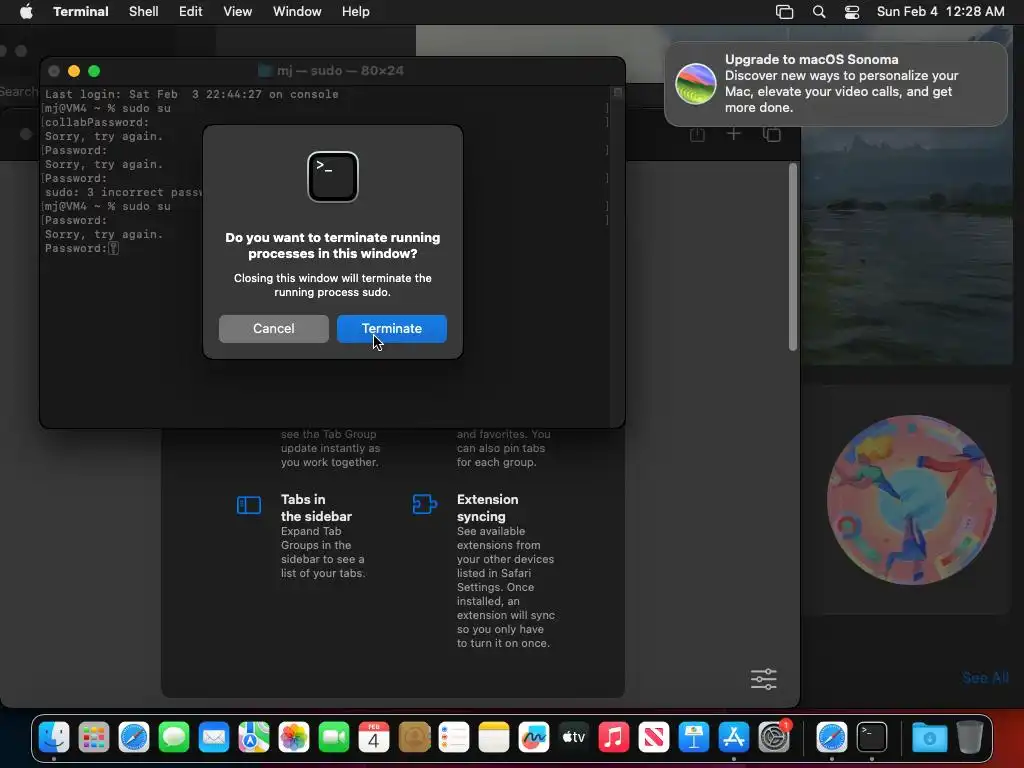Open the Help menu
The height and width of the screenshot is (768, 1024).
coord(356,12)
